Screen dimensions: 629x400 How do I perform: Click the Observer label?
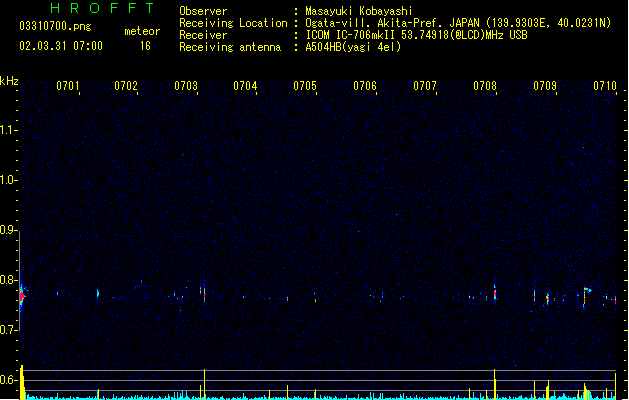[203, 11]
